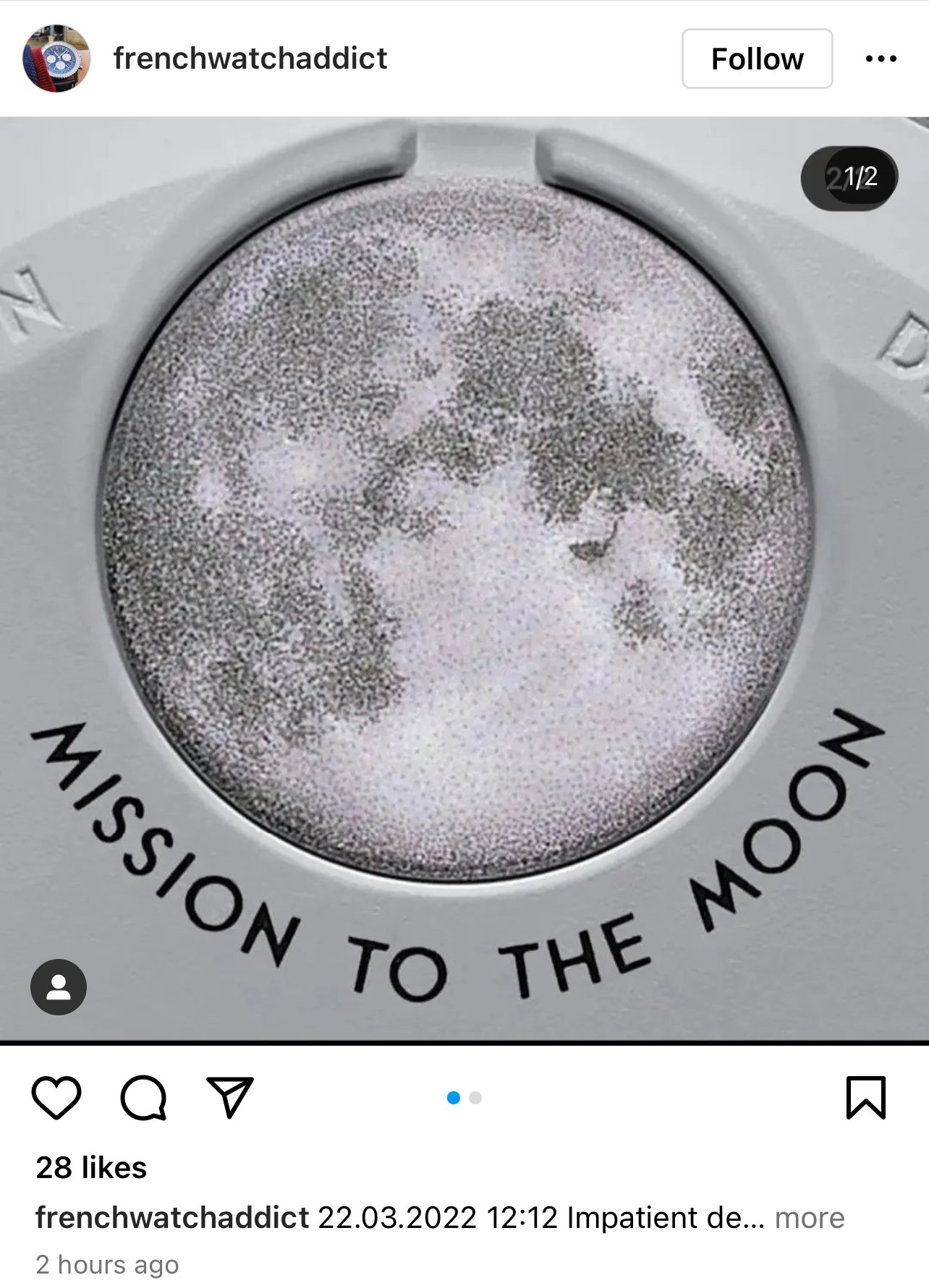Save post with bookmark icon
Screen dimensions: 929x1288
866,1098
